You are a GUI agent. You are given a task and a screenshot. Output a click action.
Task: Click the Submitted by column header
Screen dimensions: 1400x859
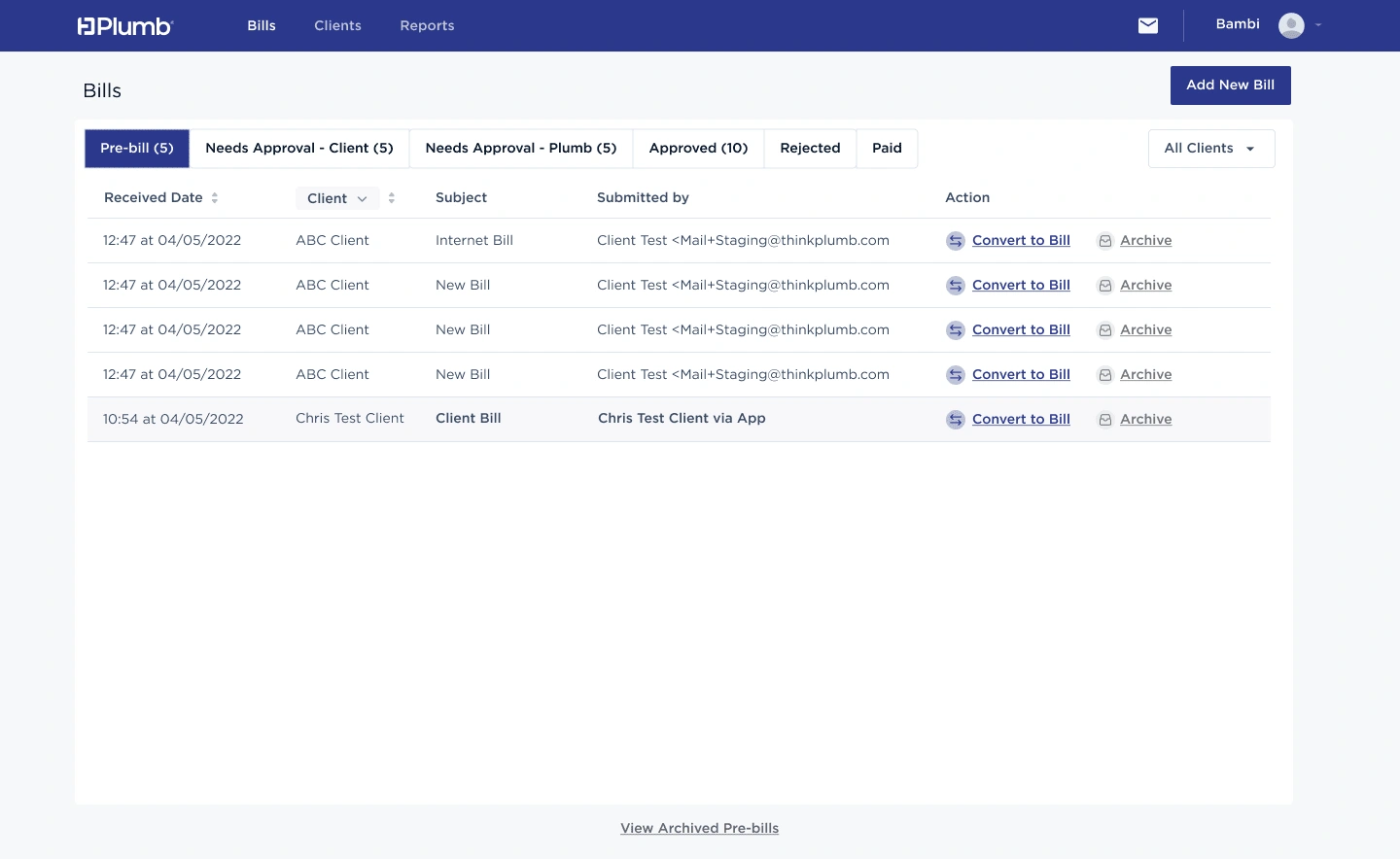point(643,198)
